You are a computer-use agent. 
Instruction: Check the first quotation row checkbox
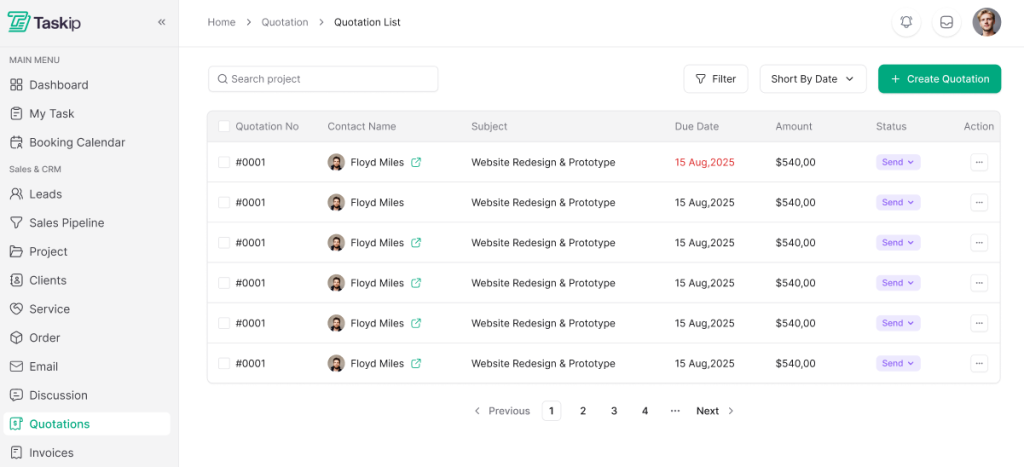[224, 162]
